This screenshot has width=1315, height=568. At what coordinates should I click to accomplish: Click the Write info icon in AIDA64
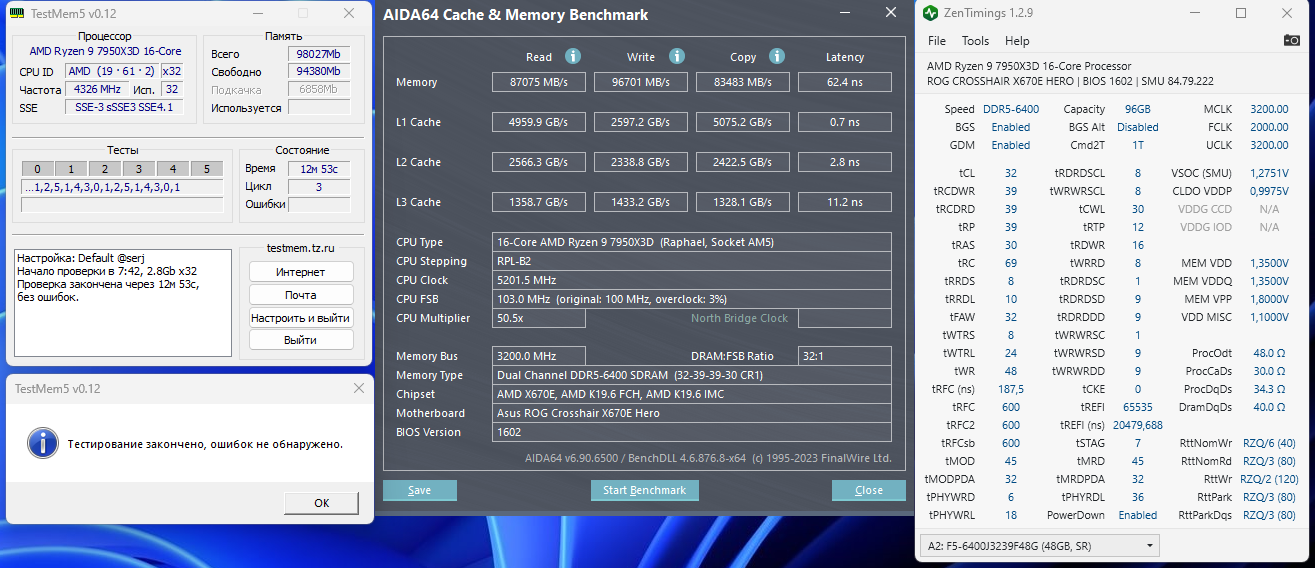[x=677, y=57]
